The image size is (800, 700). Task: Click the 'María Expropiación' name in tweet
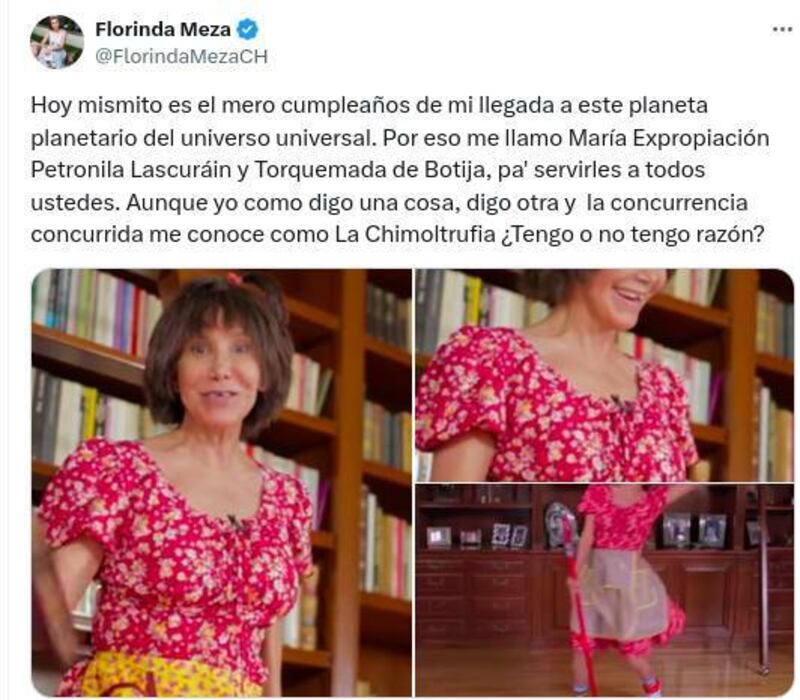668,138
